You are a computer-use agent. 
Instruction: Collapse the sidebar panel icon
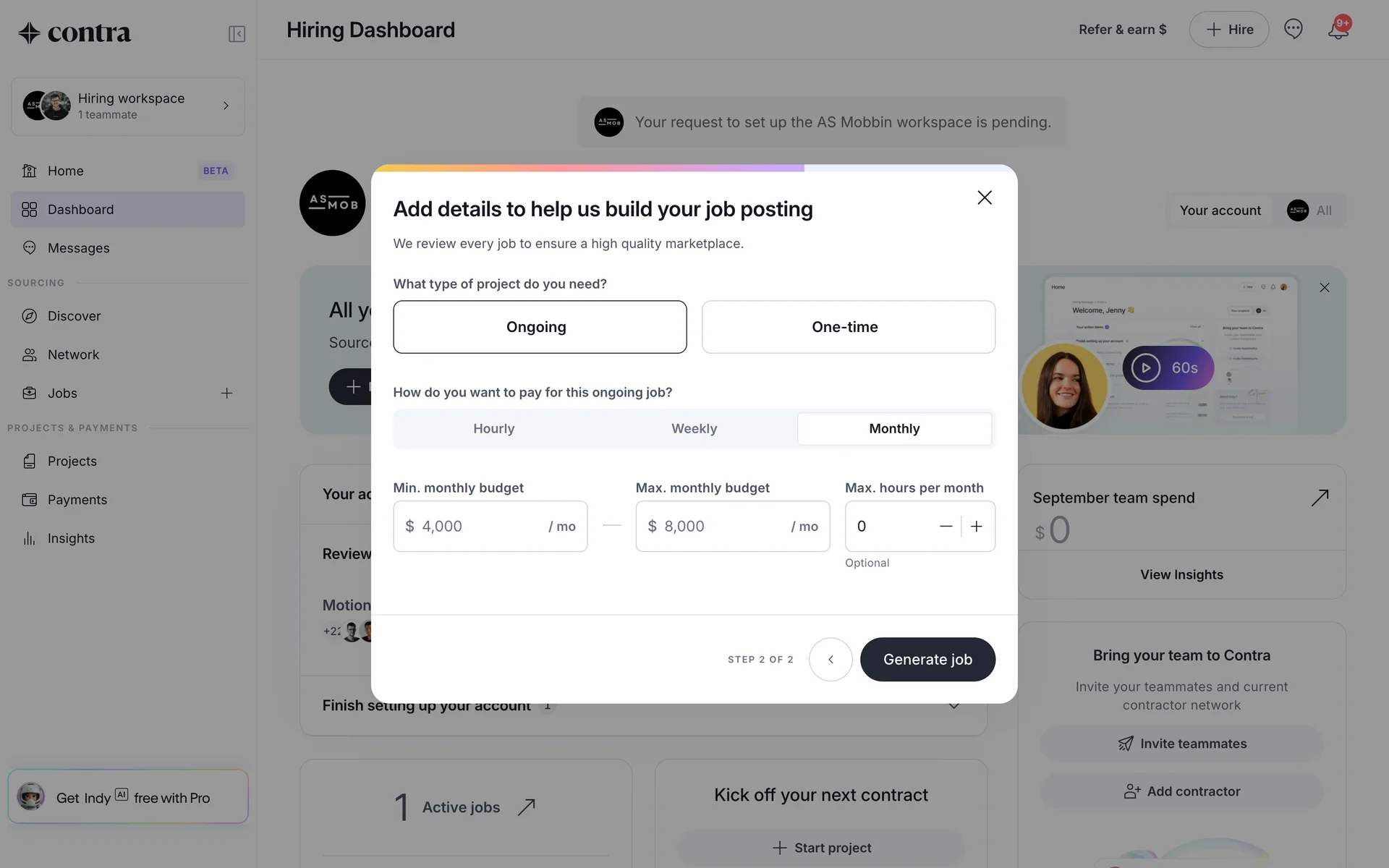coord(237,34)
